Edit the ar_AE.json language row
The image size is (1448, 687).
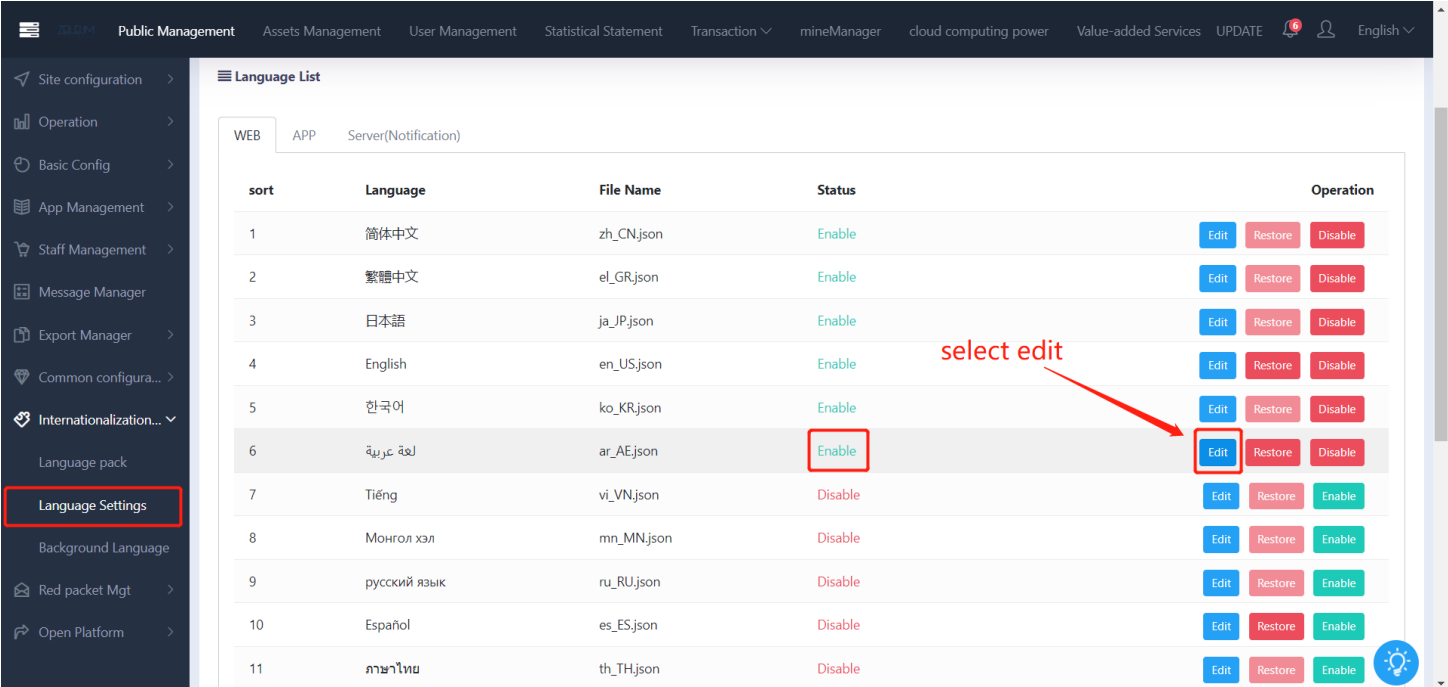[1218, 452]
